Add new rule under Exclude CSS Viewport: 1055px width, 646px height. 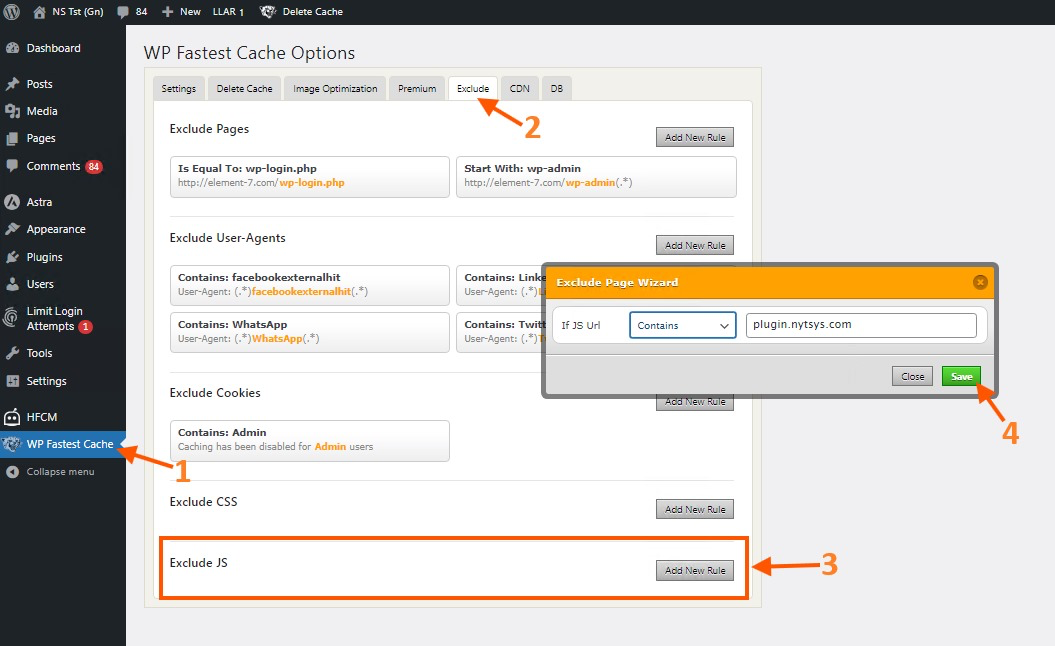pos(695,509)
